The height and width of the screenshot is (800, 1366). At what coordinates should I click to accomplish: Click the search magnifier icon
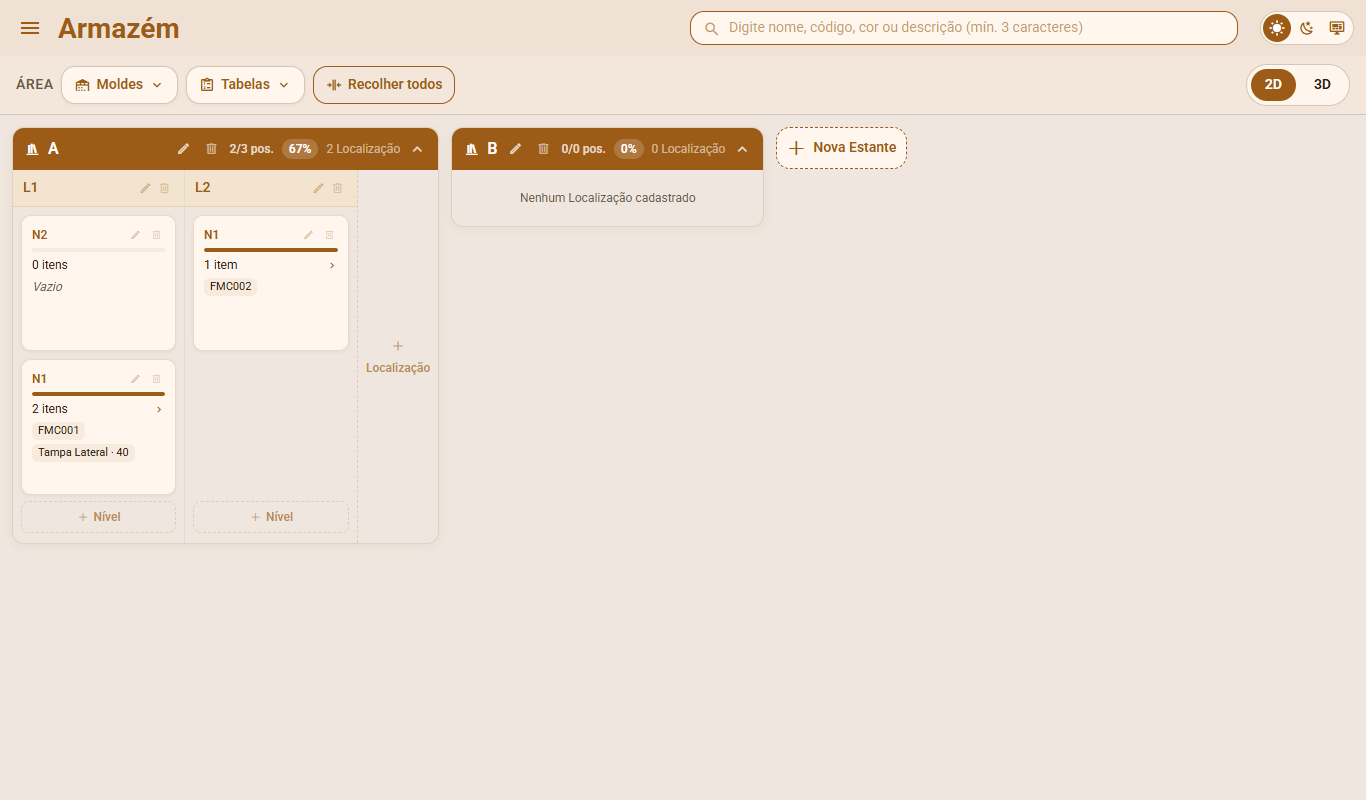tap(712, 29)
